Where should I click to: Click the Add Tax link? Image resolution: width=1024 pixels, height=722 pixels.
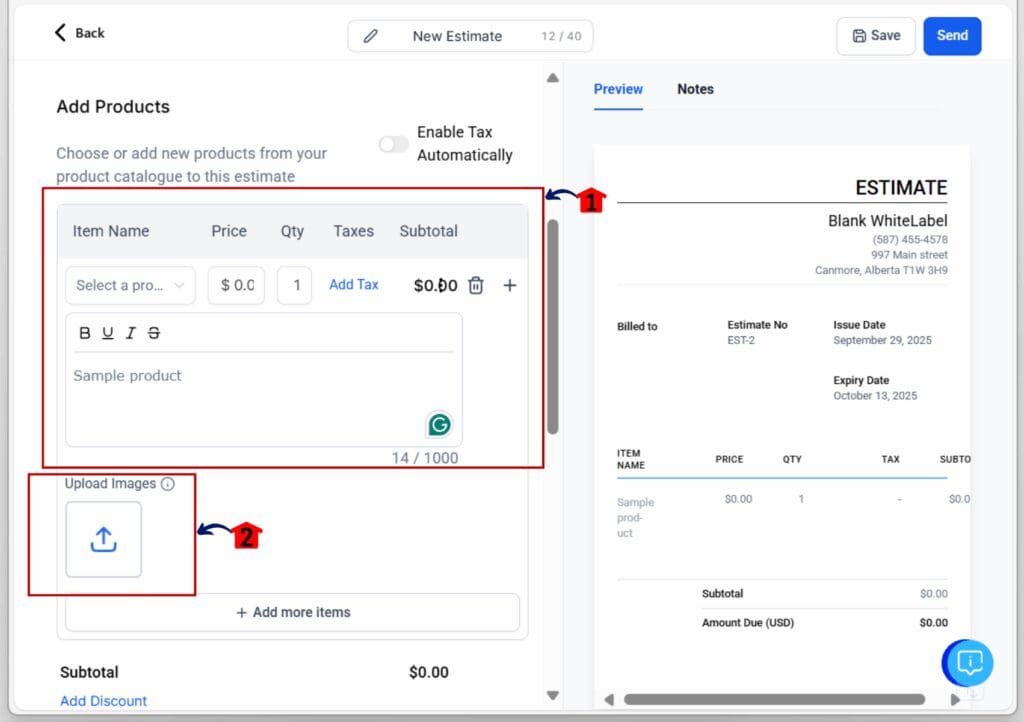point(354,285)
